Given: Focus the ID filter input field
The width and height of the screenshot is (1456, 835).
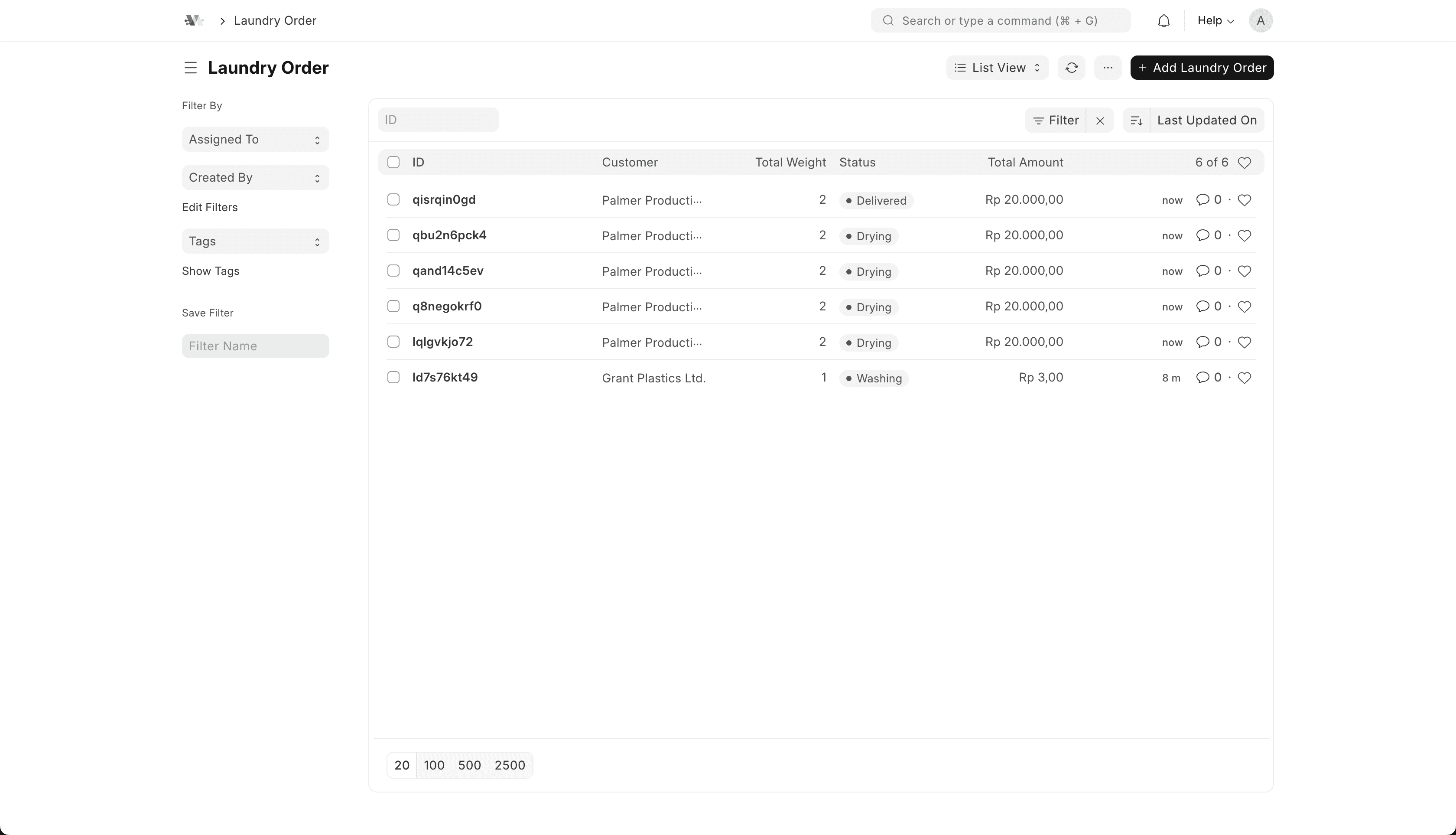Looking at the screenshot, I should [438, 120].
